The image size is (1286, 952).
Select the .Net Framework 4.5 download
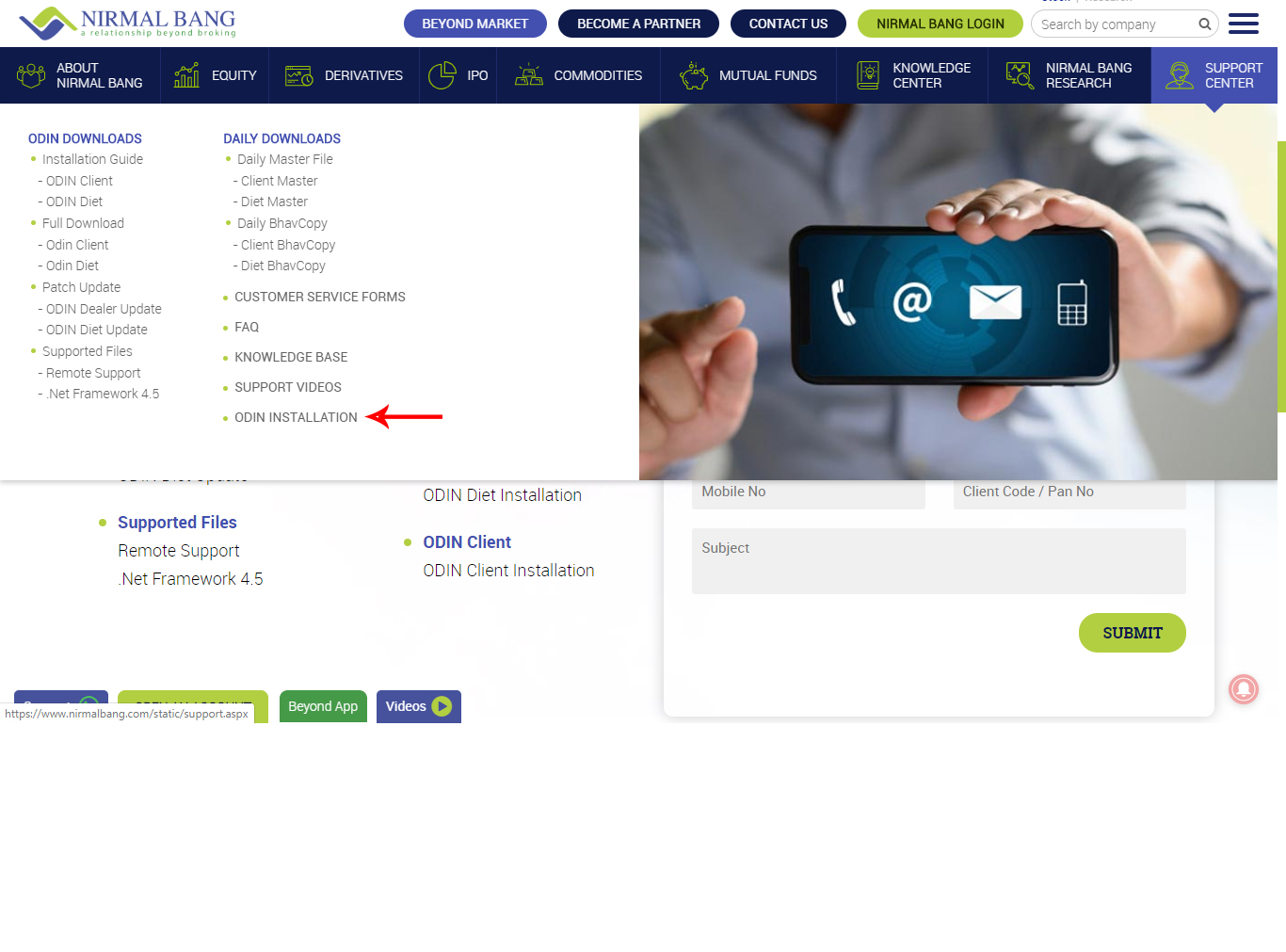[104, 394]
